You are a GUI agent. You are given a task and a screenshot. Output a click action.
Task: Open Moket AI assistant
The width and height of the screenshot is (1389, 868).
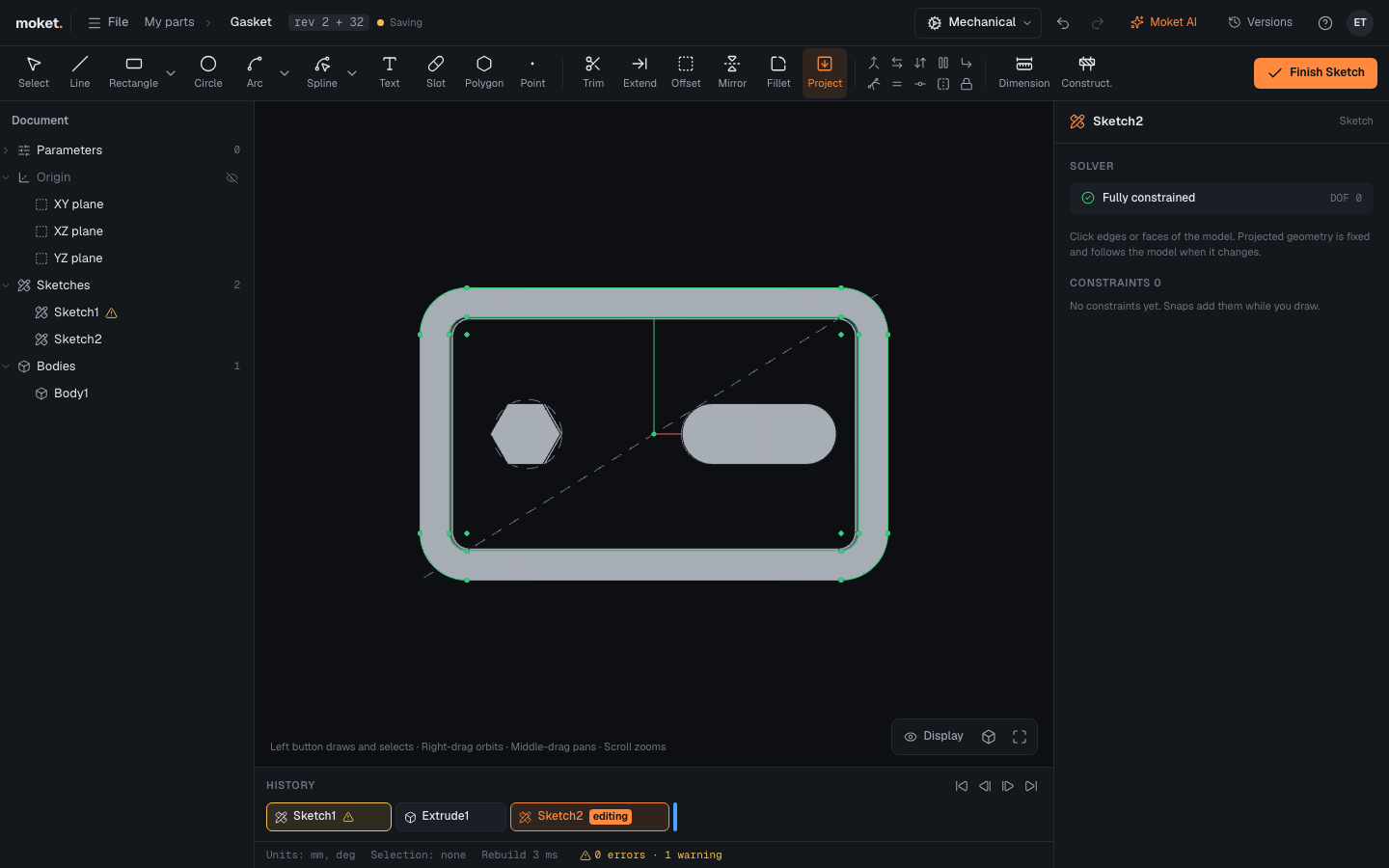tap(1163, 22)
